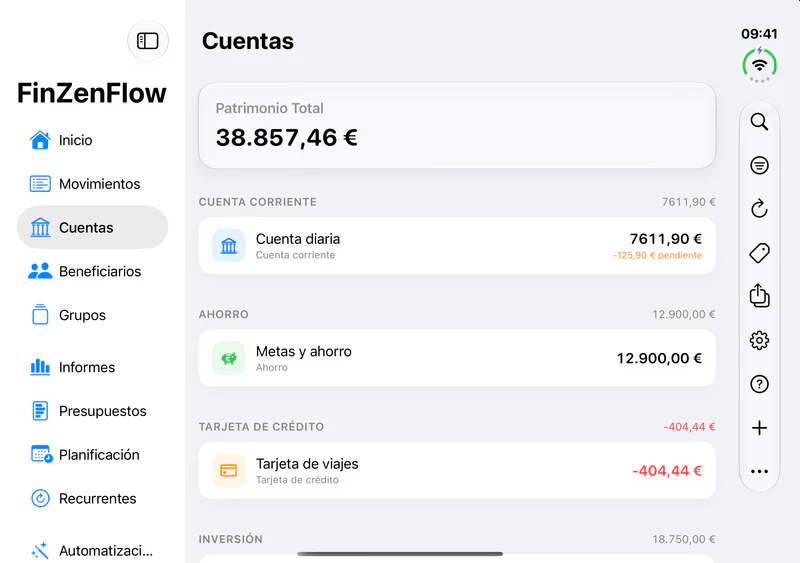Open the more options ellipsis

click(x=759, y=471)
